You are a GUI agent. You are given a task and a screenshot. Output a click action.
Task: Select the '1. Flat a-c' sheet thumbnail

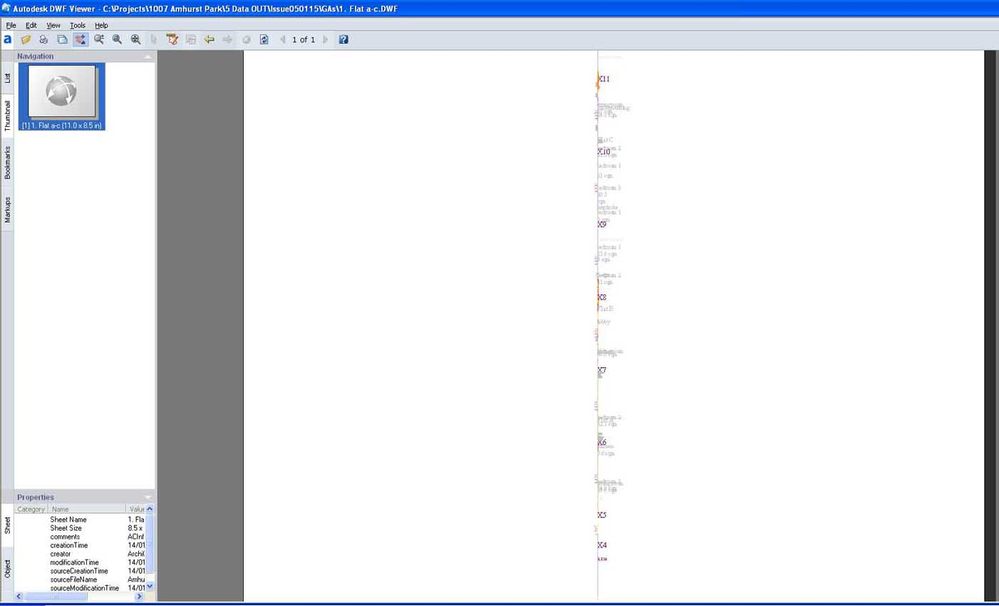pos(62,97)
